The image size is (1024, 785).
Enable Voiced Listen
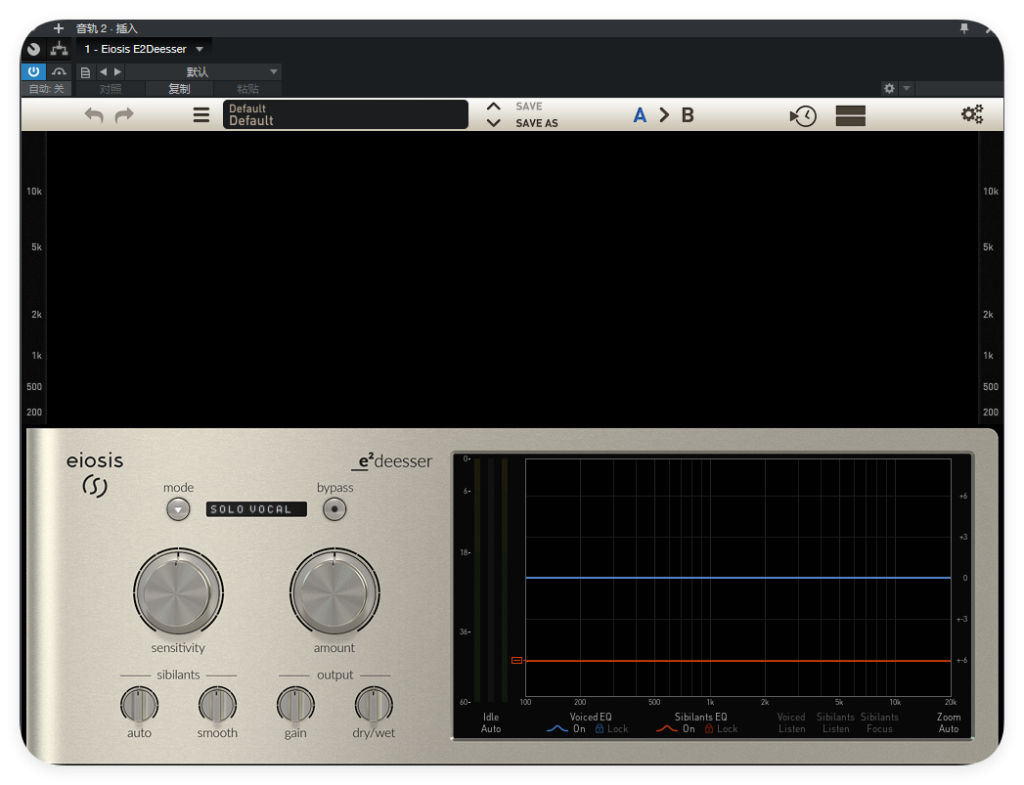(x=792, y=723)
